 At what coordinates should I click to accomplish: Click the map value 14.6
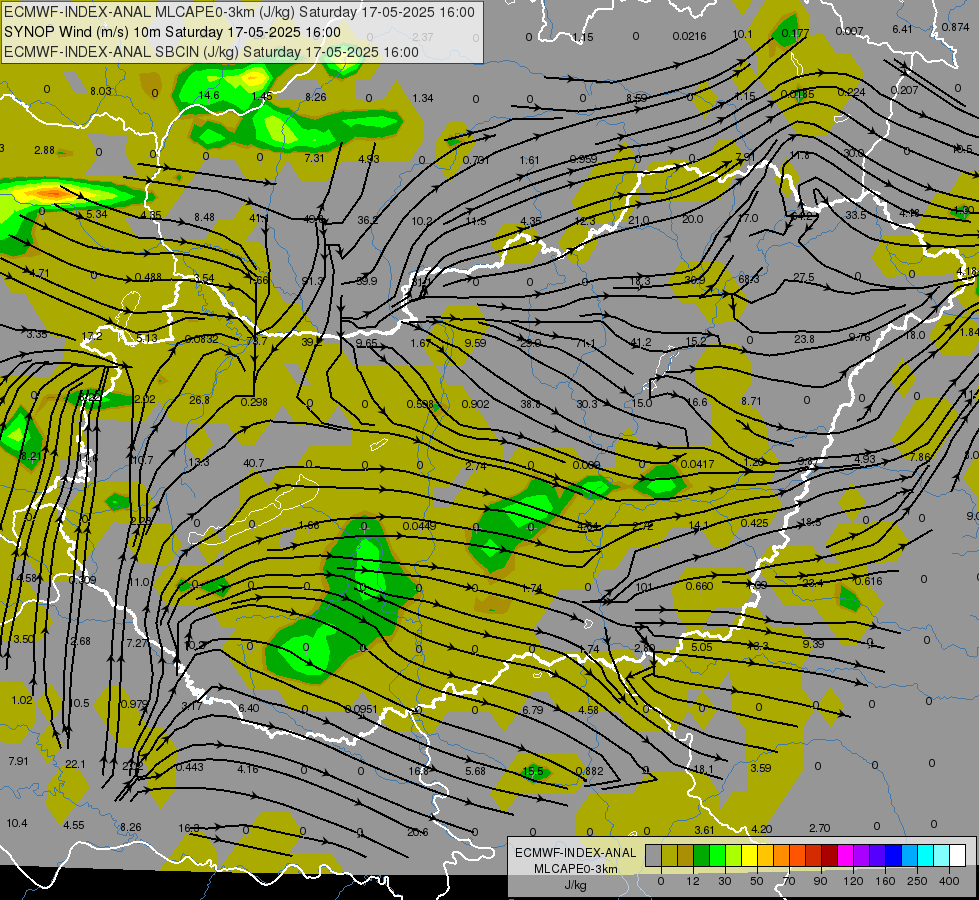coord(209,95)
